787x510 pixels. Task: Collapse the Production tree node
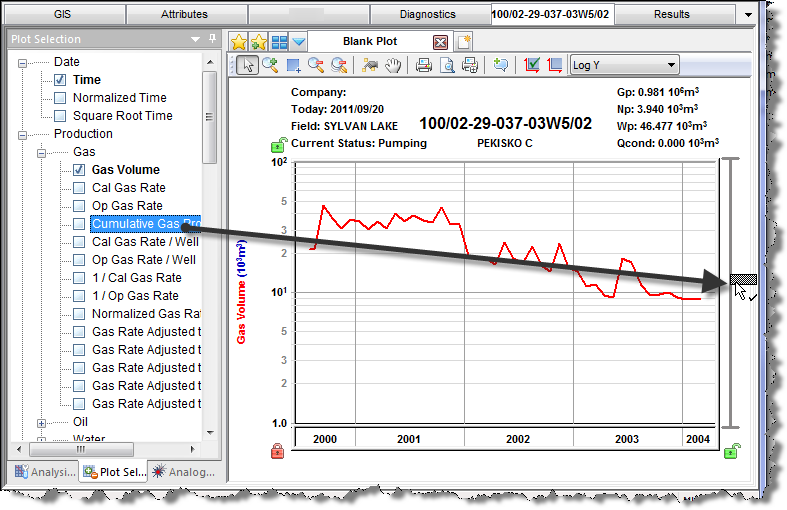point(24,134)
